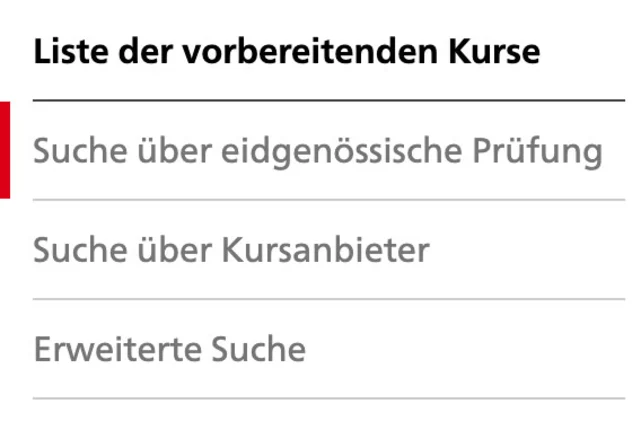
Task: Navigate to the Kursanbieter search option
Action: pos(231,250)
